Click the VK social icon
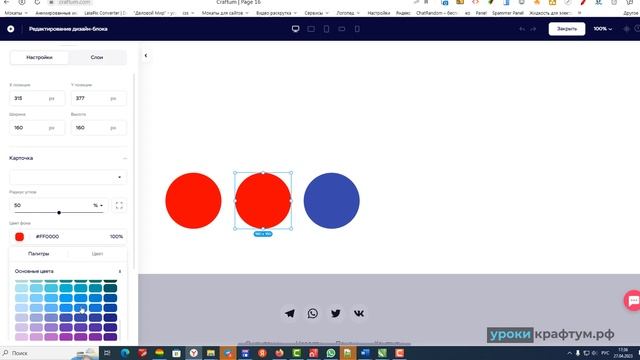This screenshot has width=640, height=360. pos(359,313)
